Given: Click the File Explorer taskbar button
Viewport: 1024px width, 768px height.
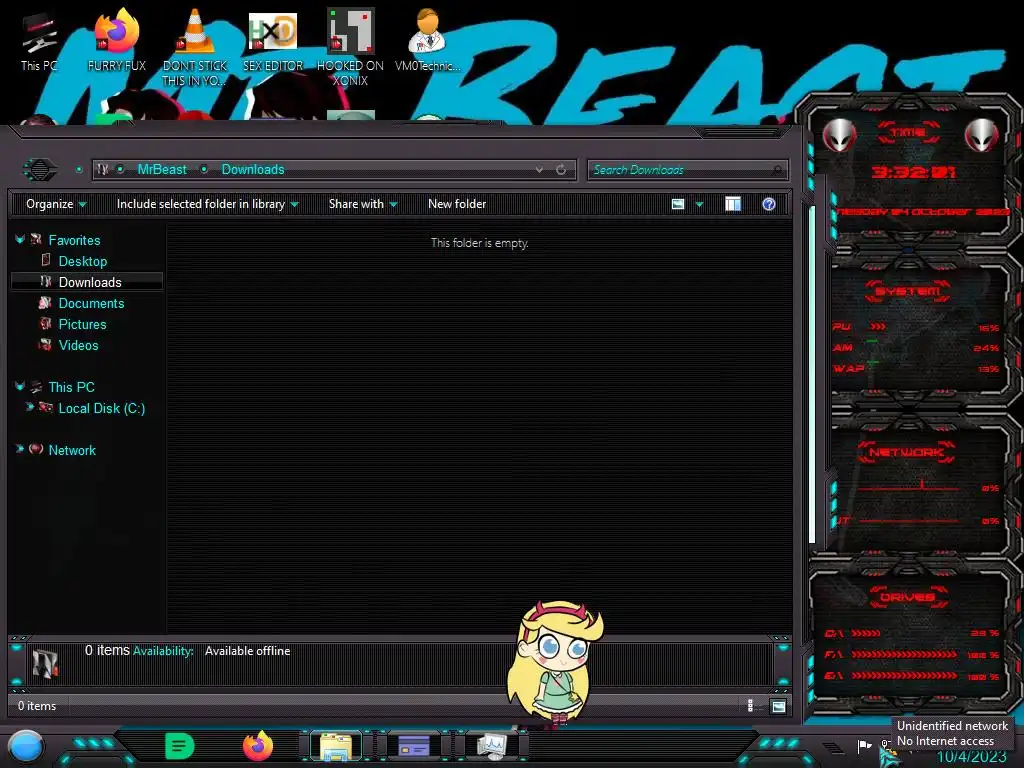Looking at the screenshot, I should [x=336, y=746].
